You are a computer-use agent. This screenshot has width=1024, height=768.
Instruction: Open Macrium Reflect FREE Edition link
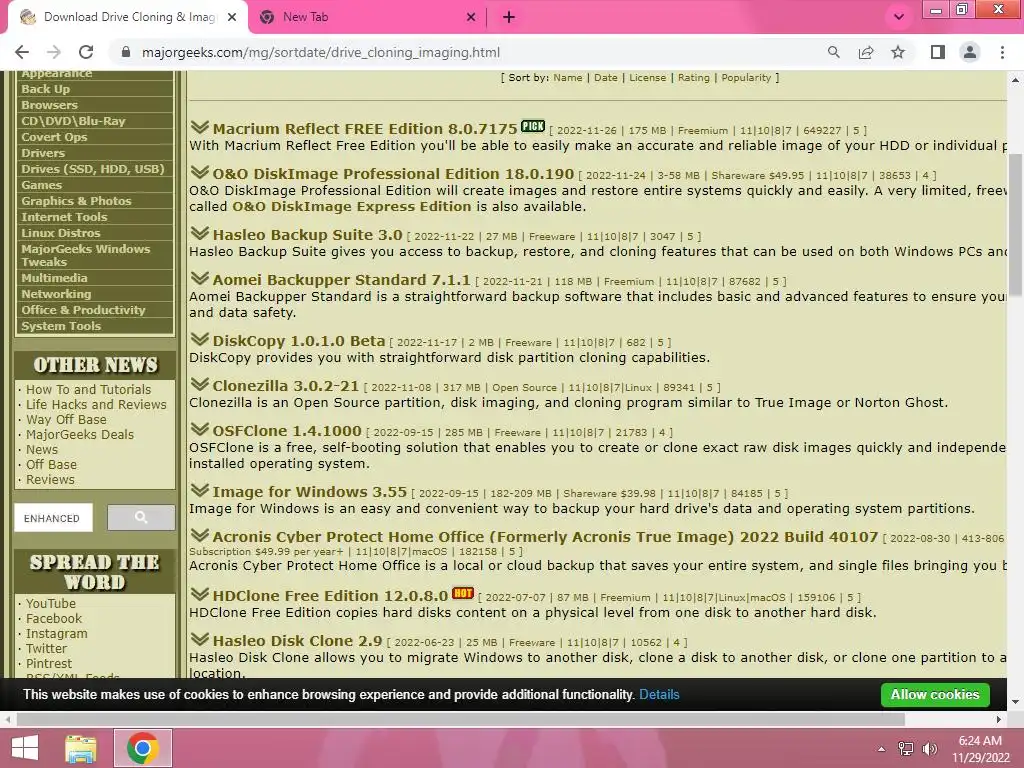pyautogui.click(x=364, y=129)
